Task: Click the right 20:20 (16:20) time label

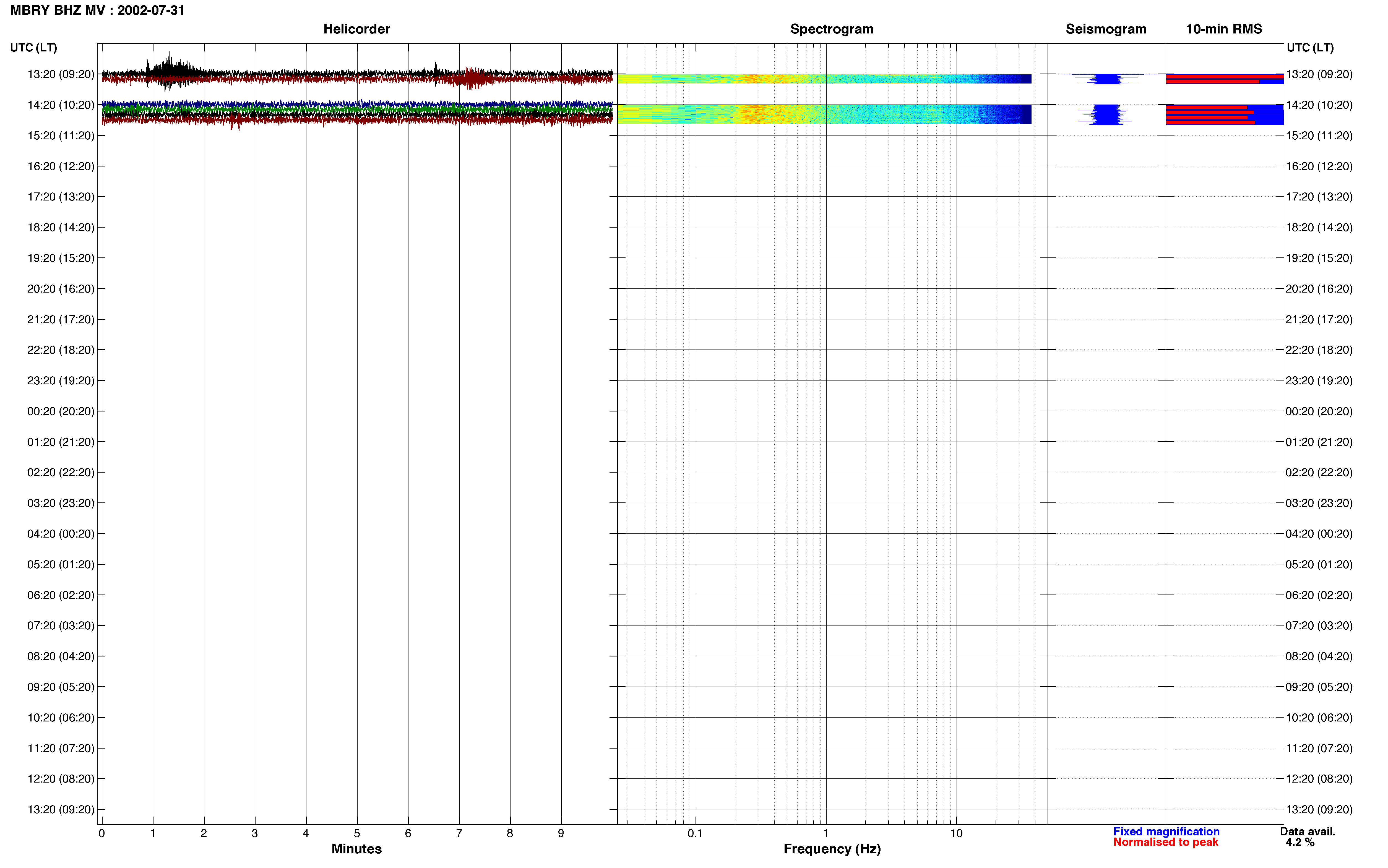Action: 1319,289
